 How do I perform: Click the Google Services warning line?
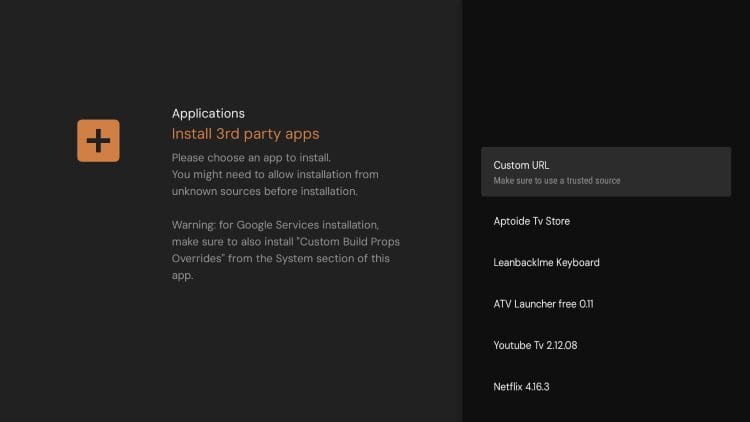point(275,225)
